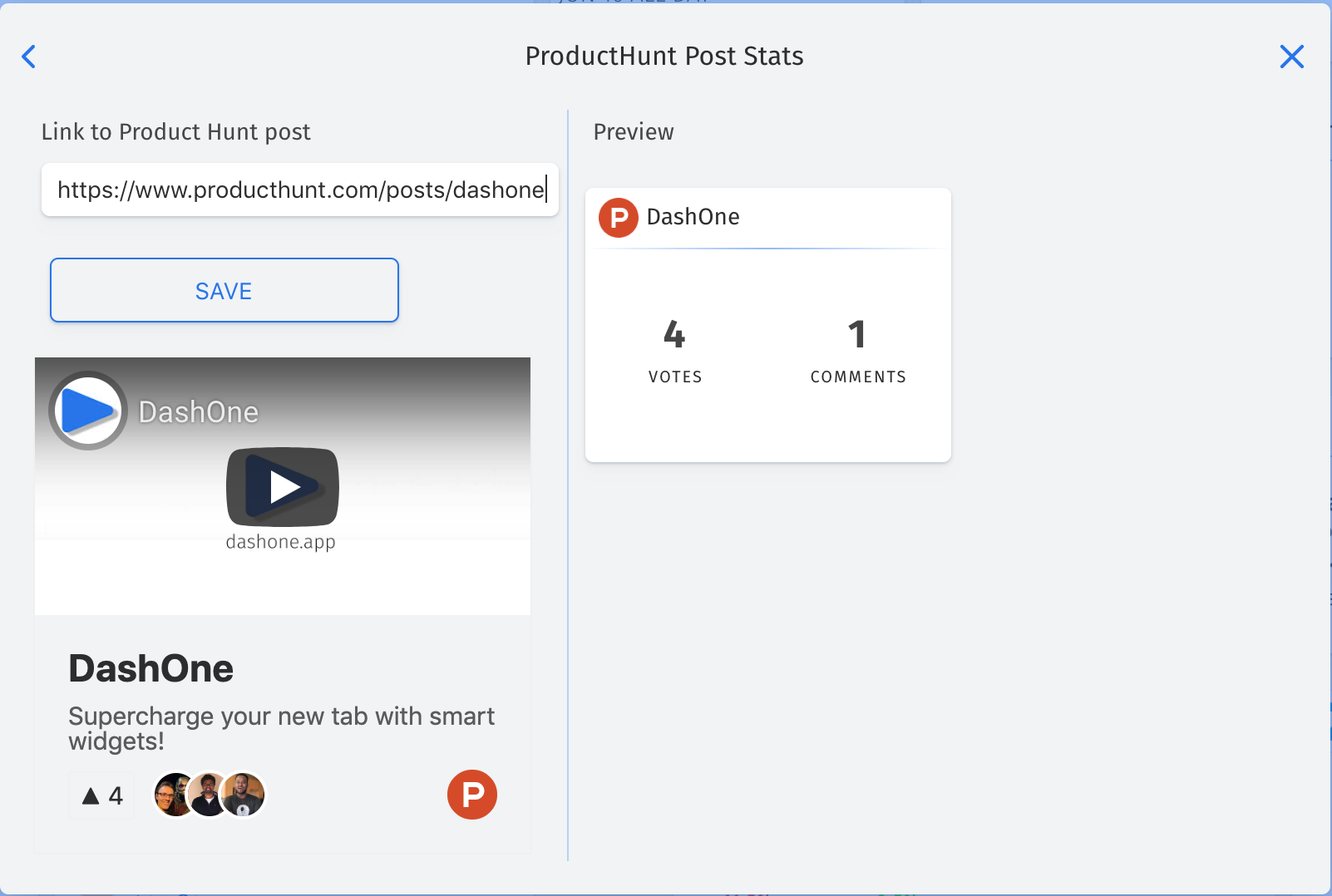The image size is (1332, 896).
Task: Close the ProductHunt Post Stats dialog
Action: [1291, 57]
